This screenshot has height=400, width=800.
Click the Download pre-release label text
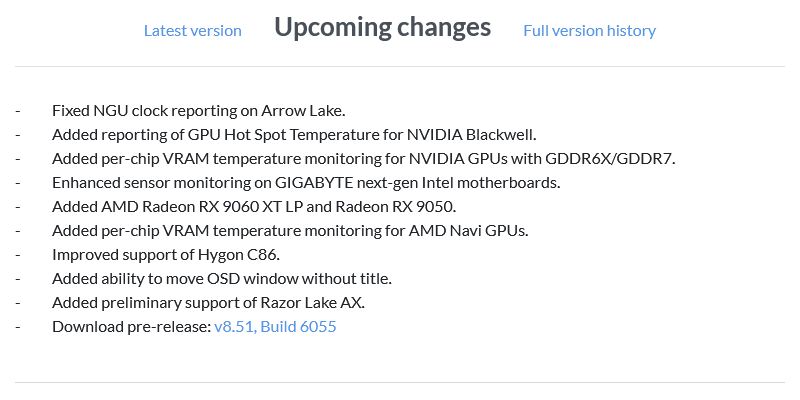(132, 327)
